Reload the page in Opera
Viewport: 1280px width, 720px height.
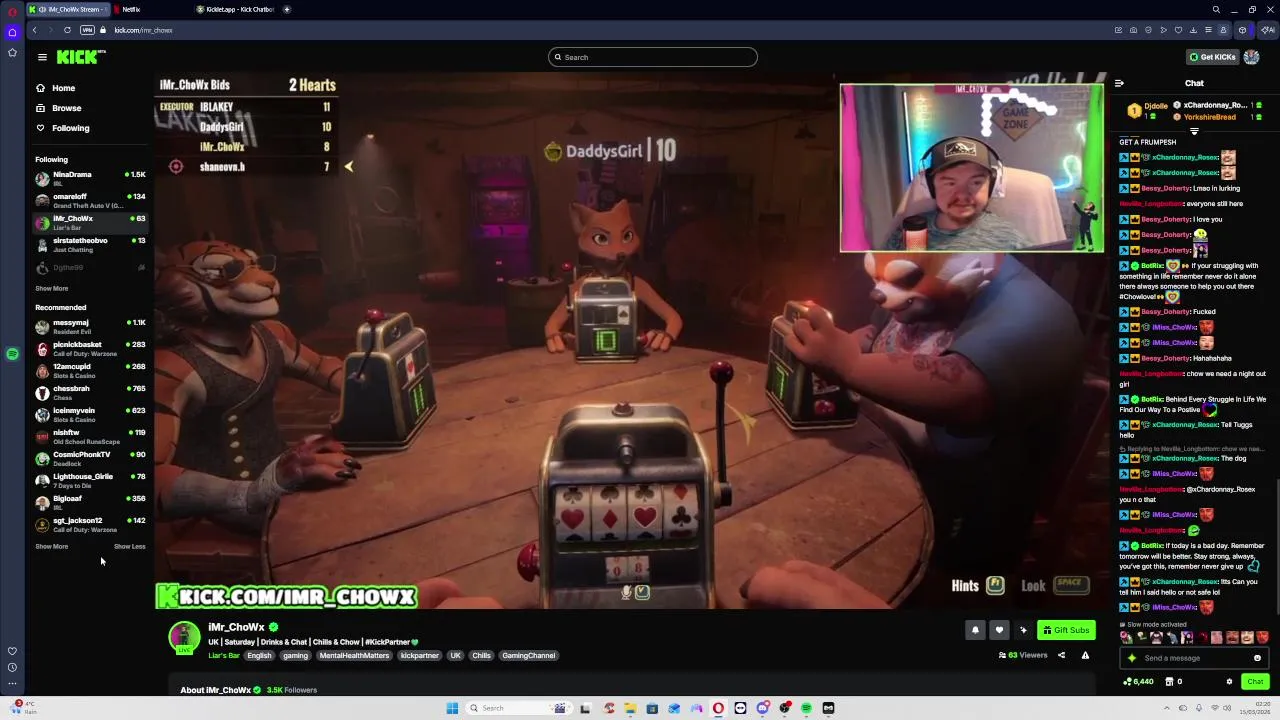(67, 30)
